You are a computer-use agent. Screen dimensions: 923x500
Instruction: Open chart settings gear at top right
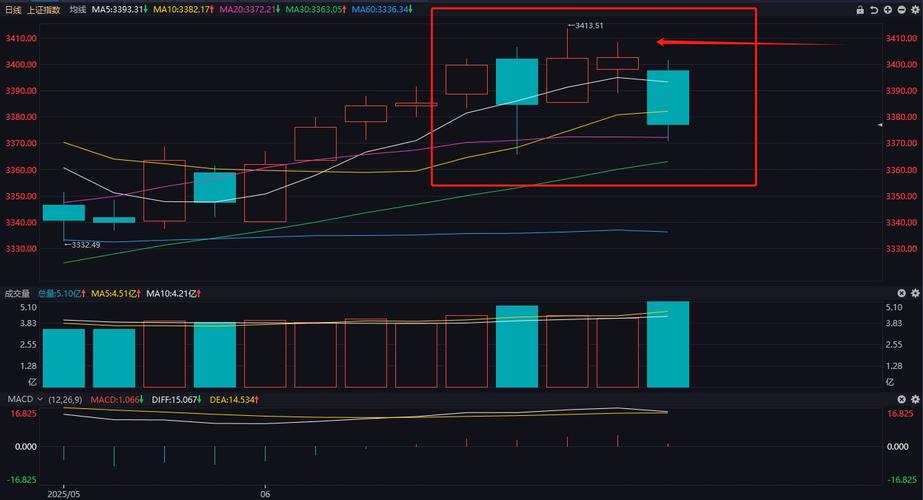[914, 9]
